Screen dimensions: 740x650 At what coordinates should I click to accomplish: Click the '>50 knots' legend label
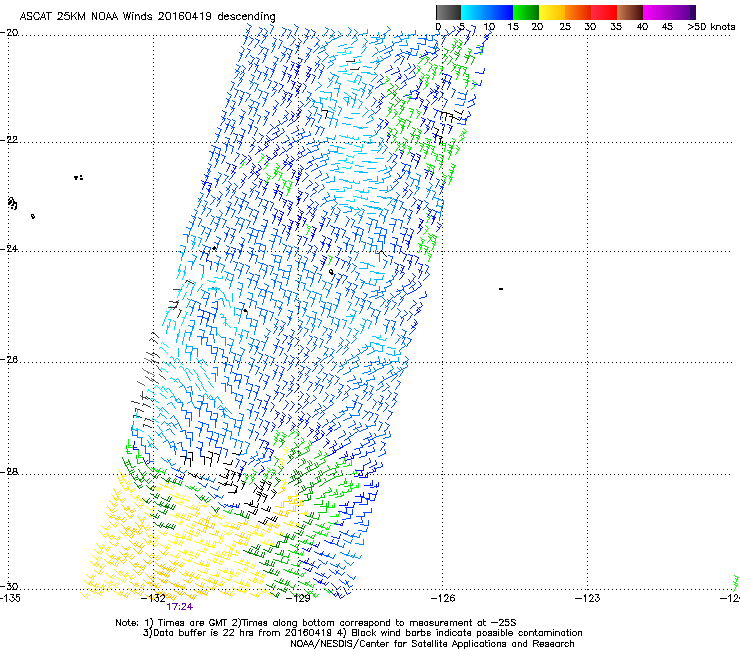click(x=711, y=27)
